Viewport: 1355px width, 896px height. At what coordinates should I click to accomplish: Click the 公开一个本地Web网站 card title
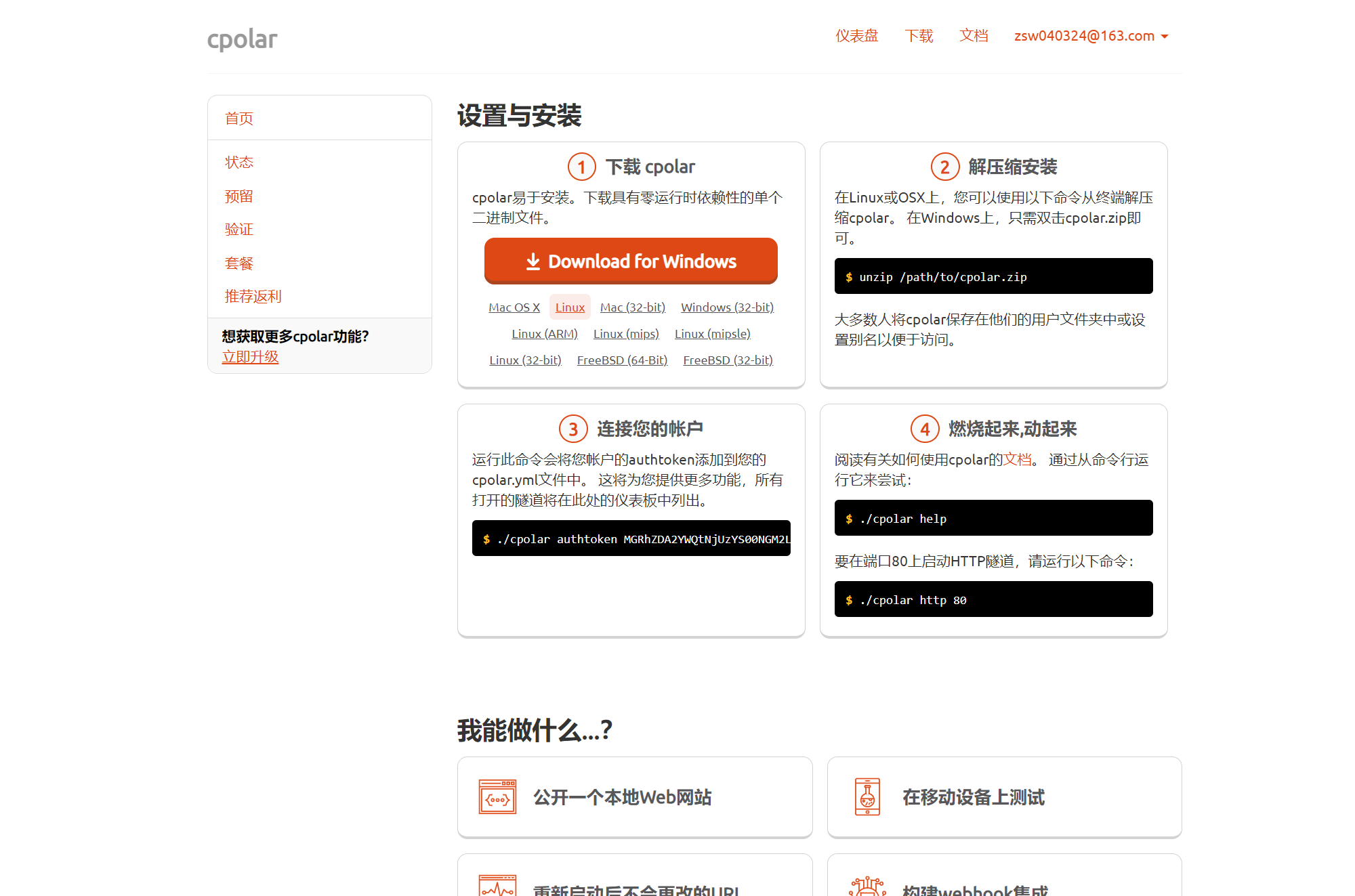[x=622, y=797]
